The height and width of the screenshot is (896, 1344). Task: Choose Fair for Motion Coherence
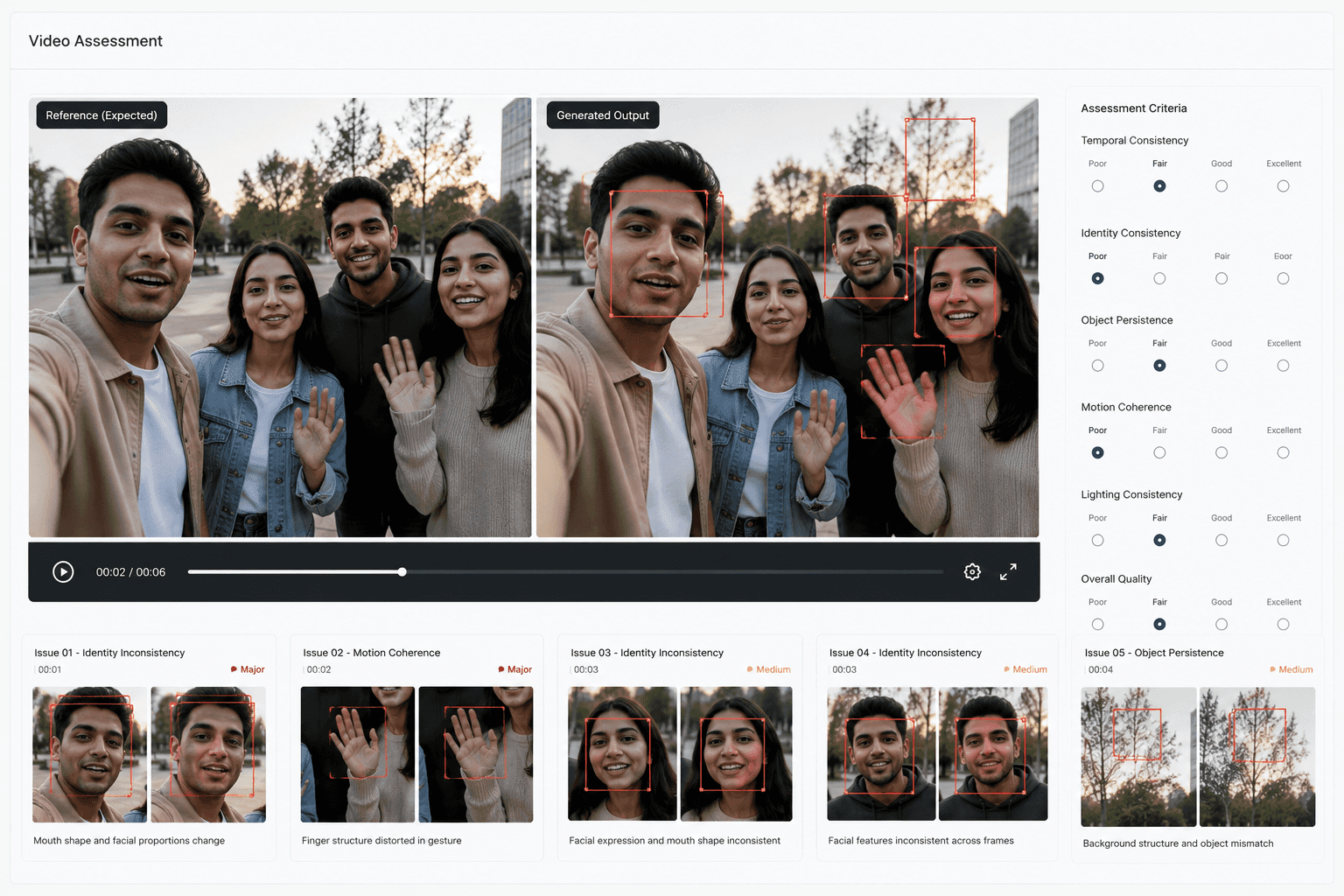point(1159,452)
